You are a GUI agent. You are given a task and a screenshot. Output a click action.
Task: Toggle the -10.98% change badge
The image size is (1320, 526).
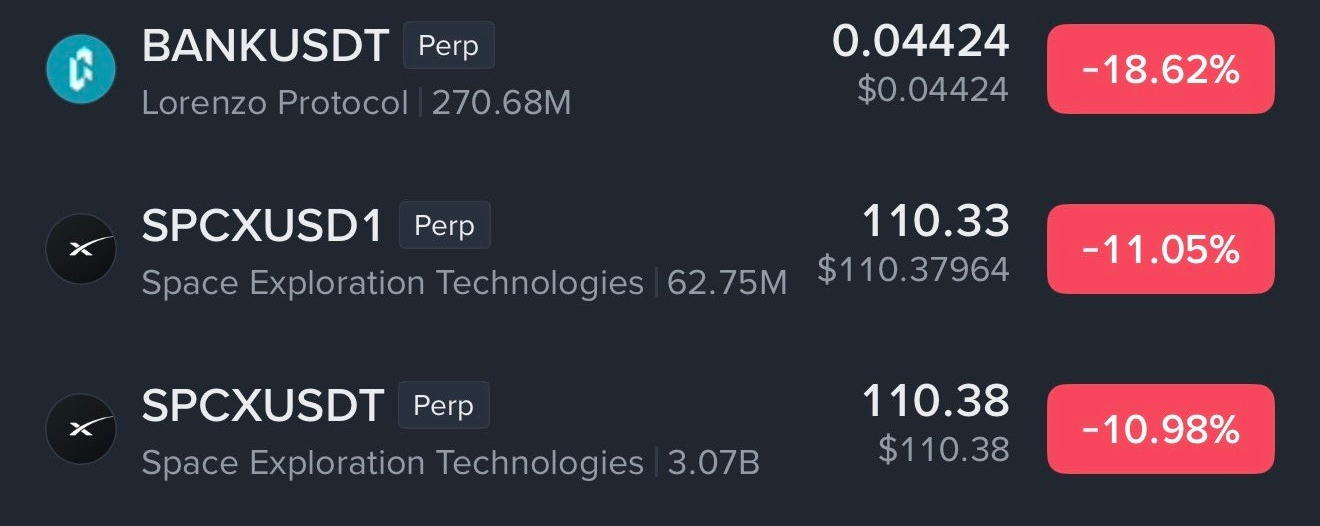[x=1160, y=429]
